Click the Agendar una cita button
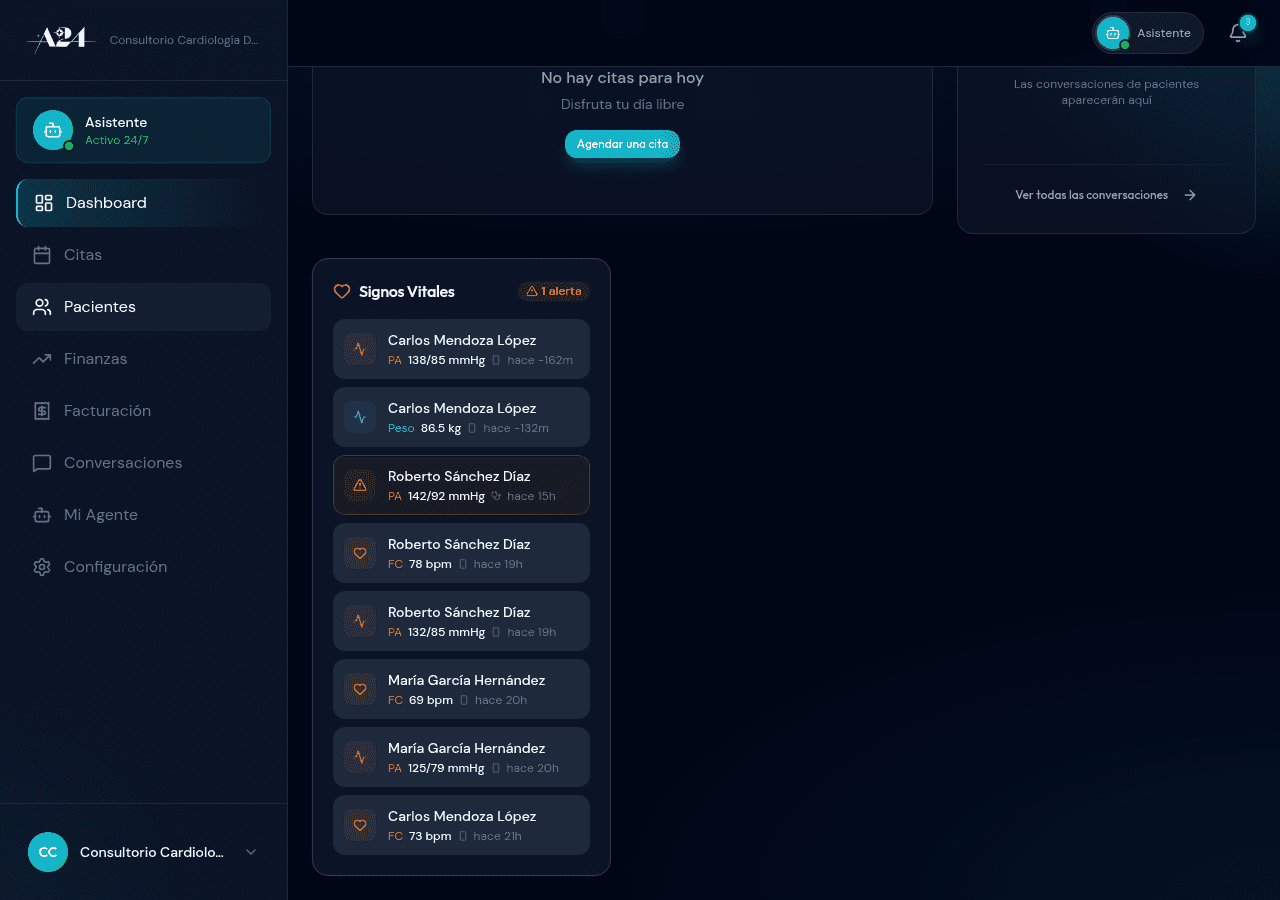 [622, 144]
